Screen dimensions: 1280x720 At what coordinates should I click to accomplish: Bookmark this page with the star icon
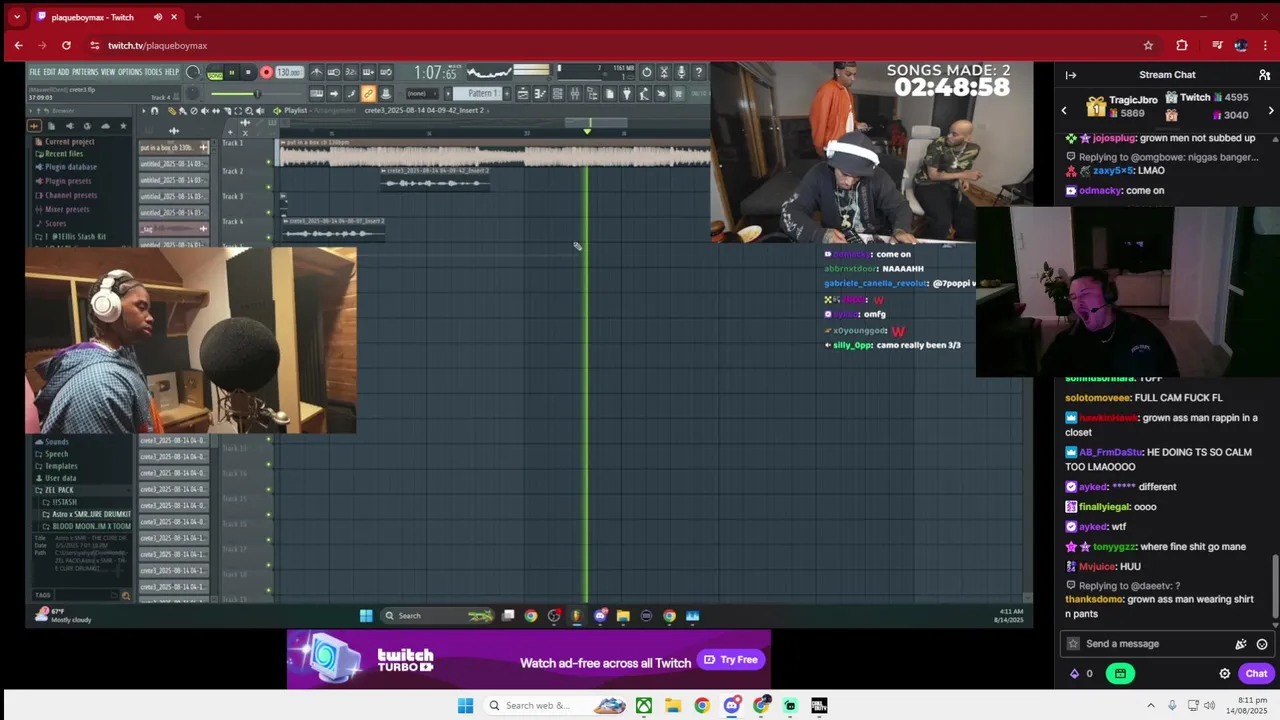click(x=1148, y=45)
